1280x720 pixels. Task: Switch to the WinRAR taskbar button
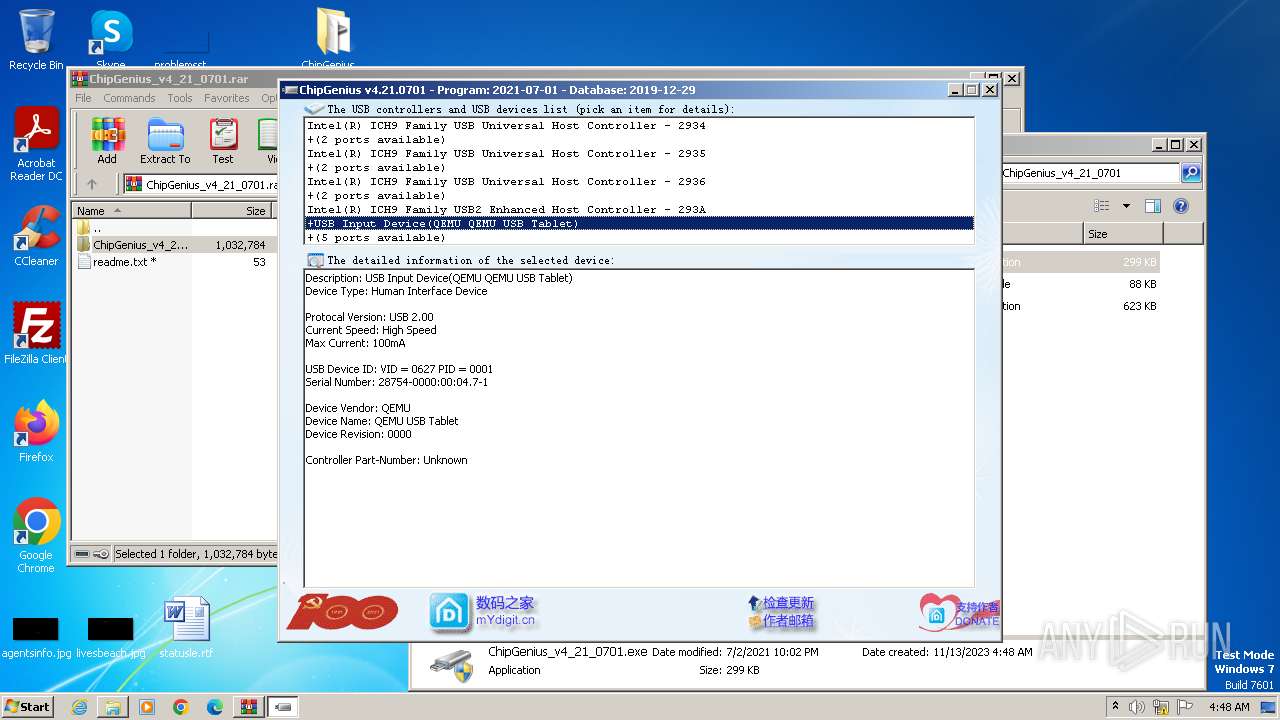(248, 707)
